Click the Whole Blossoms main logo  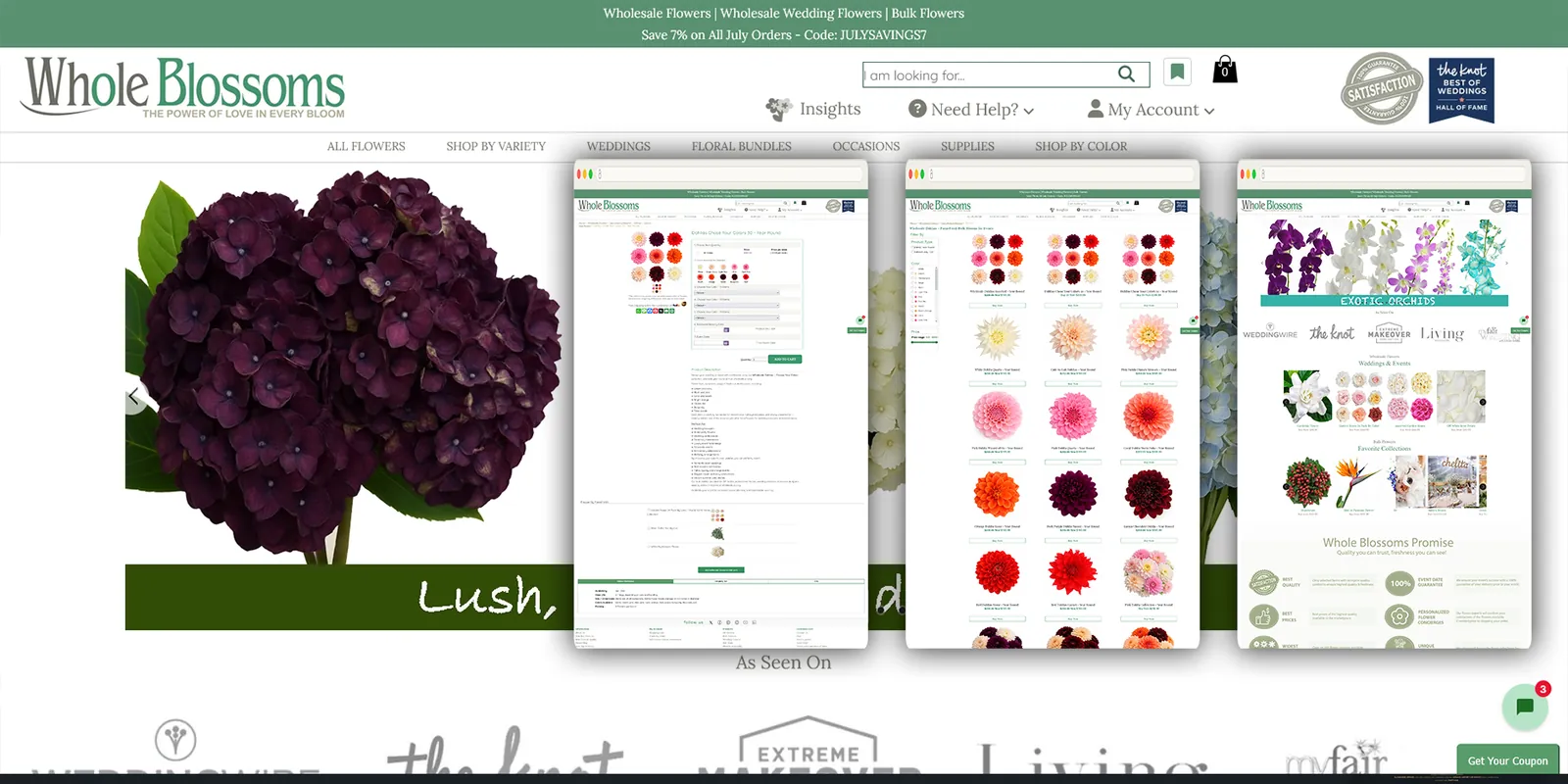click(183, 87)
